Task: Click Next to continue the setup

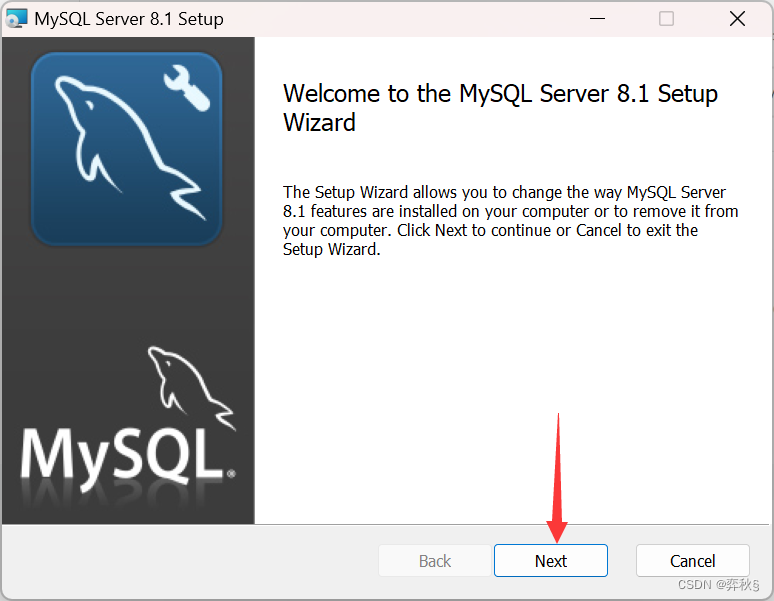Action: (x=550, y=561)
